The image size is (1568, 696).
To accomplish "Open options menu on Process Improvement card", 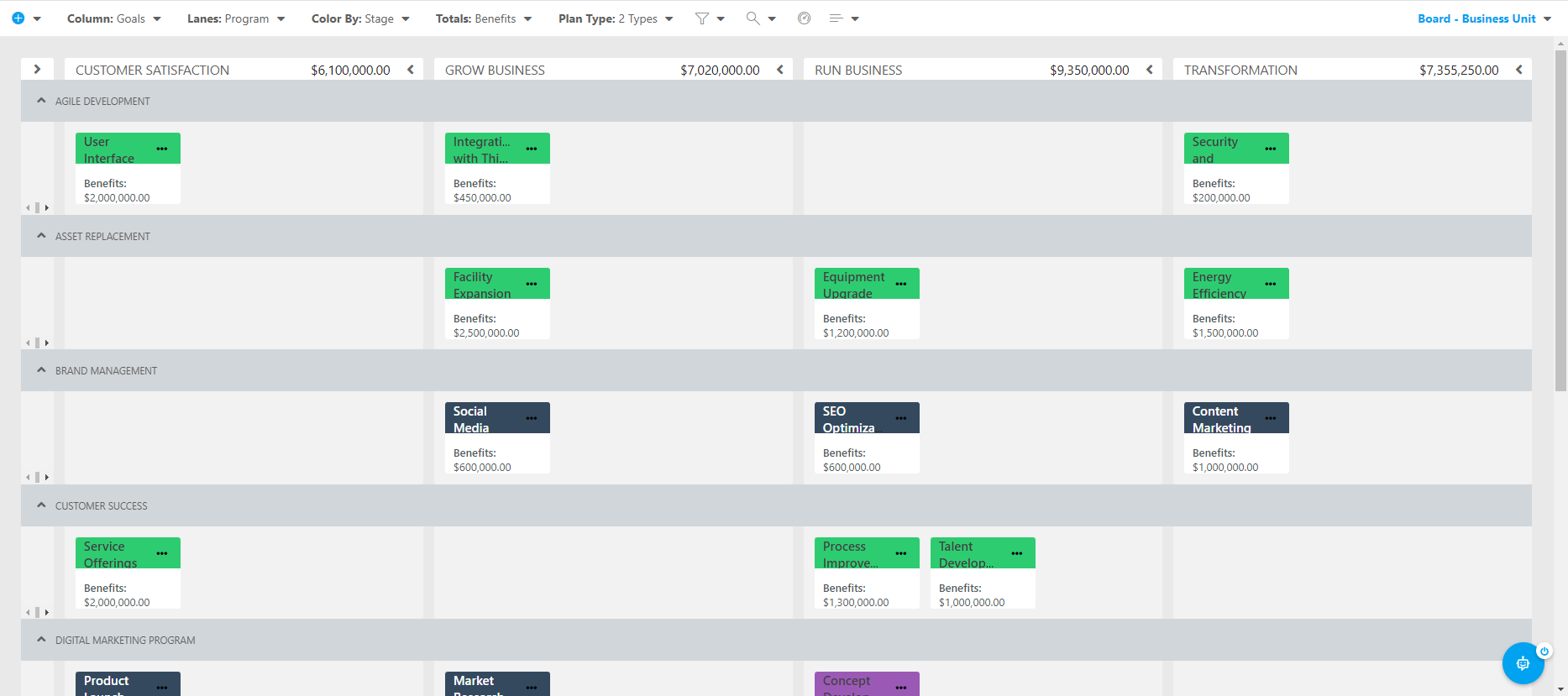I will [x=901, y=554].
